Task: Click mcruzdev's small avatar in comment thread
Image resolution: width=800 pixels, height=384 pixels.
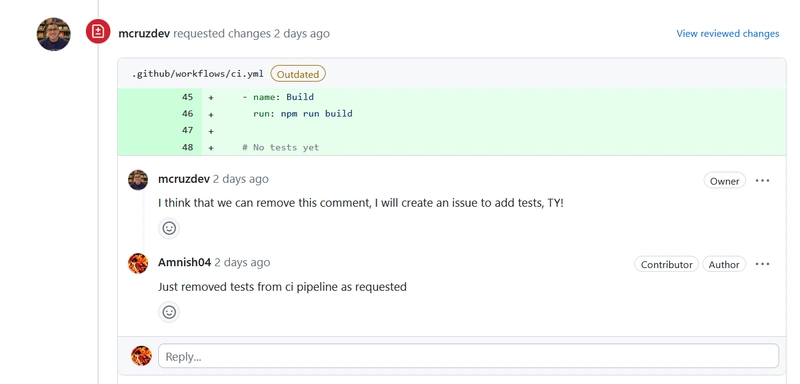Action: [x=138, y=180]
